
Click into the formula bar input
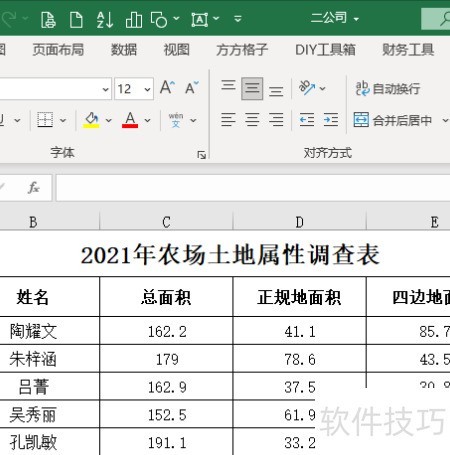tap(253, 188)
